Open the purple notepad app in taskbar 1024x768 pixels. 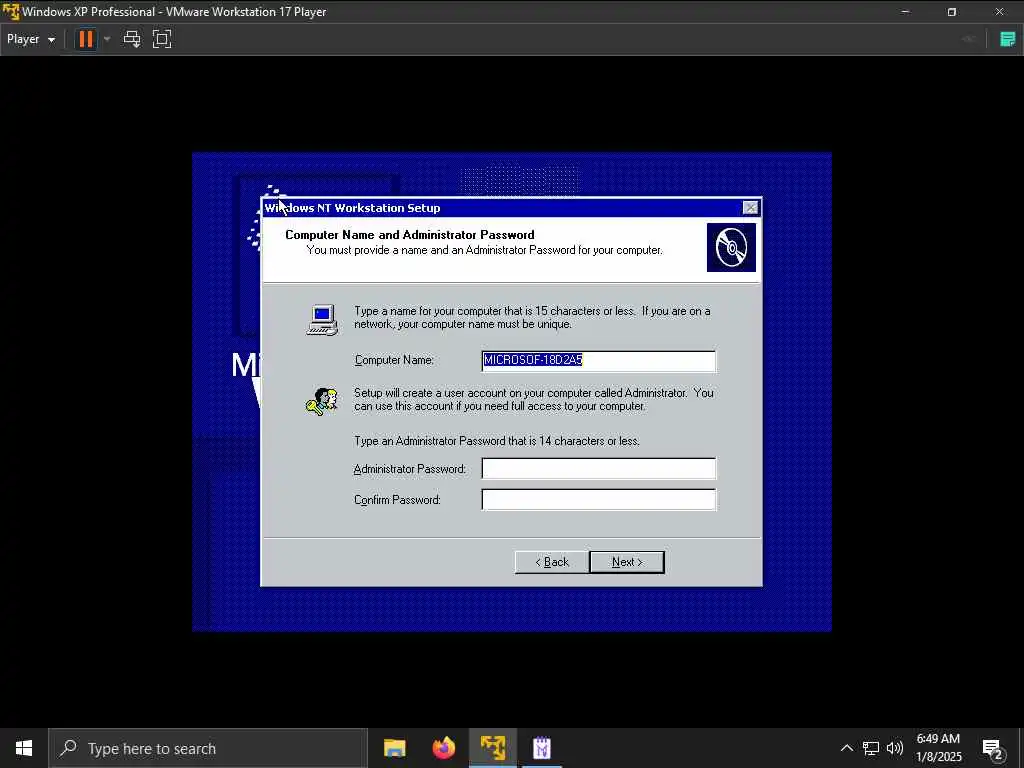542,748
